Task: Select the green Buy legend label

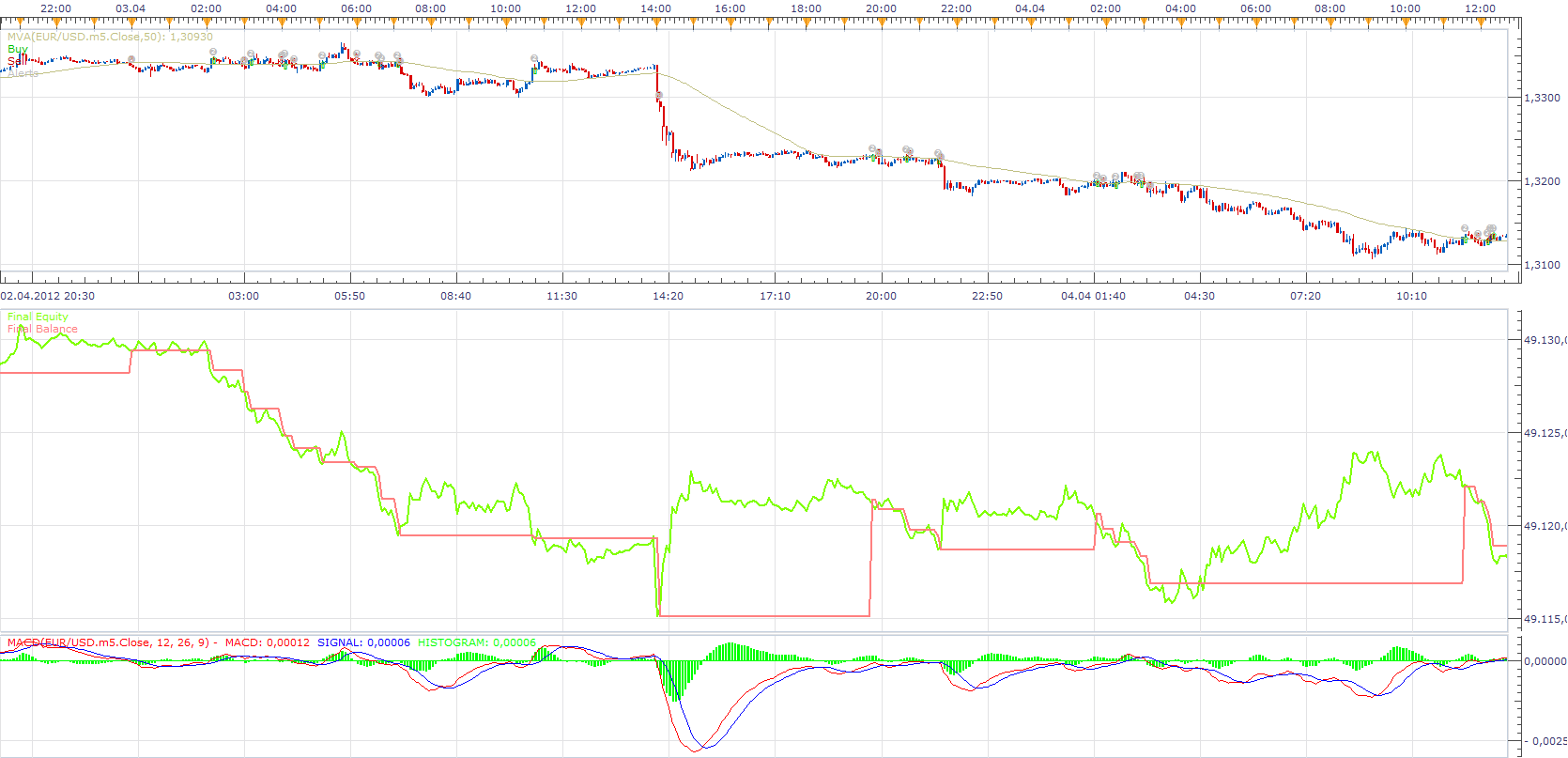Action: pos(18,49)
